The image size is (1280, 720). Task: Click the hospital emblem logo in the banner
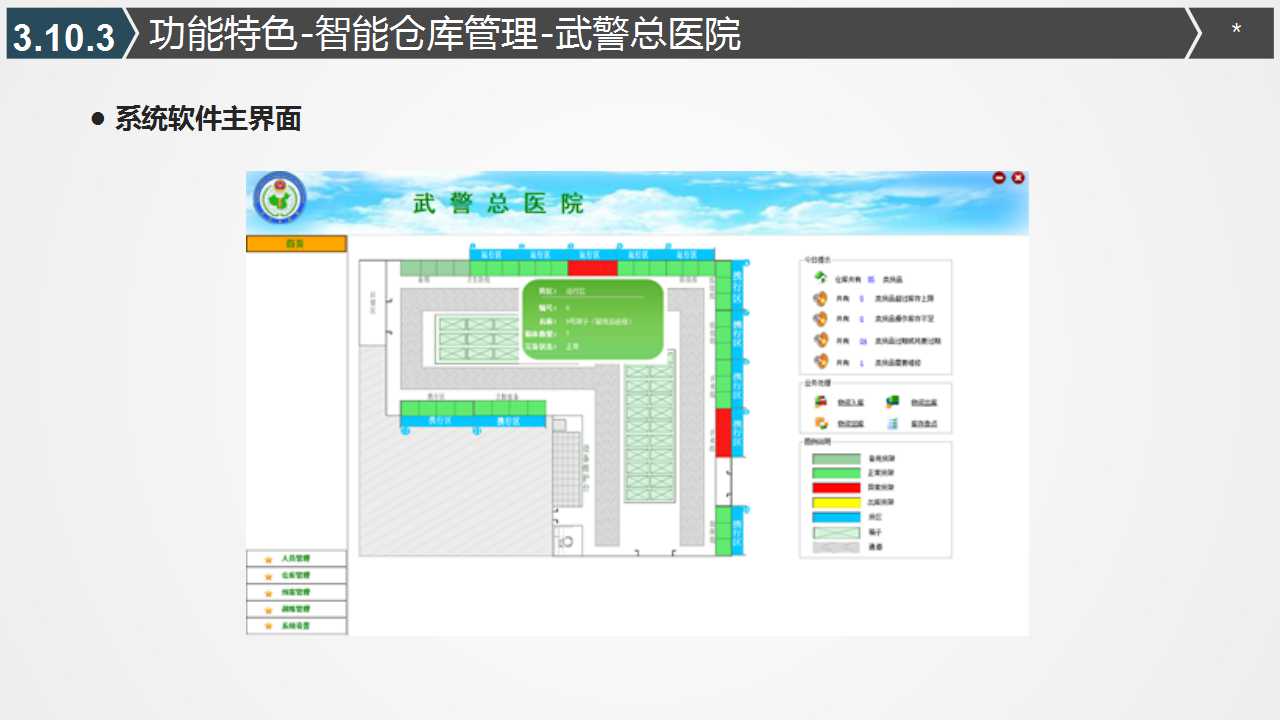[279, 198]
